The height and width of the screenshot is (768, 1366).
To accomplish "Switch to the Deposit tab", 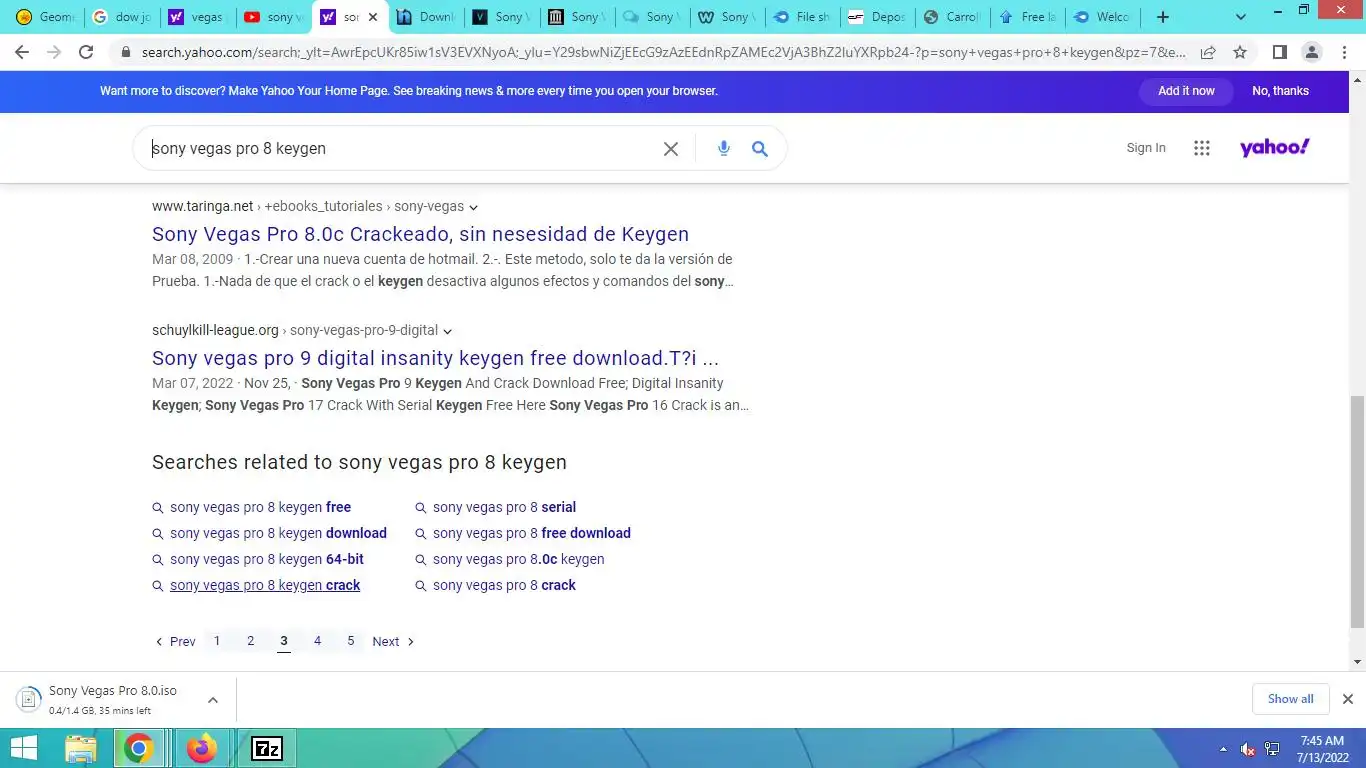I will [x=877, y=17].
